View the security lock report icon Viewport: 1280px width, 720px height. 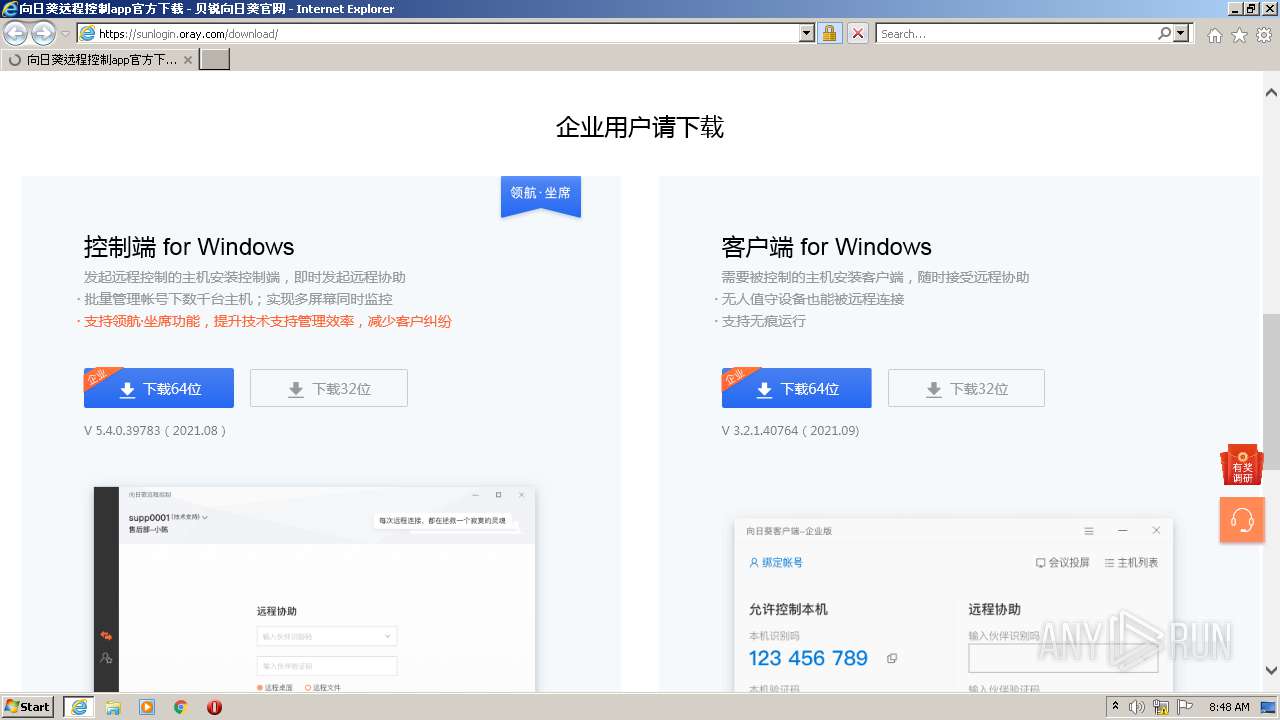(829, 33)
